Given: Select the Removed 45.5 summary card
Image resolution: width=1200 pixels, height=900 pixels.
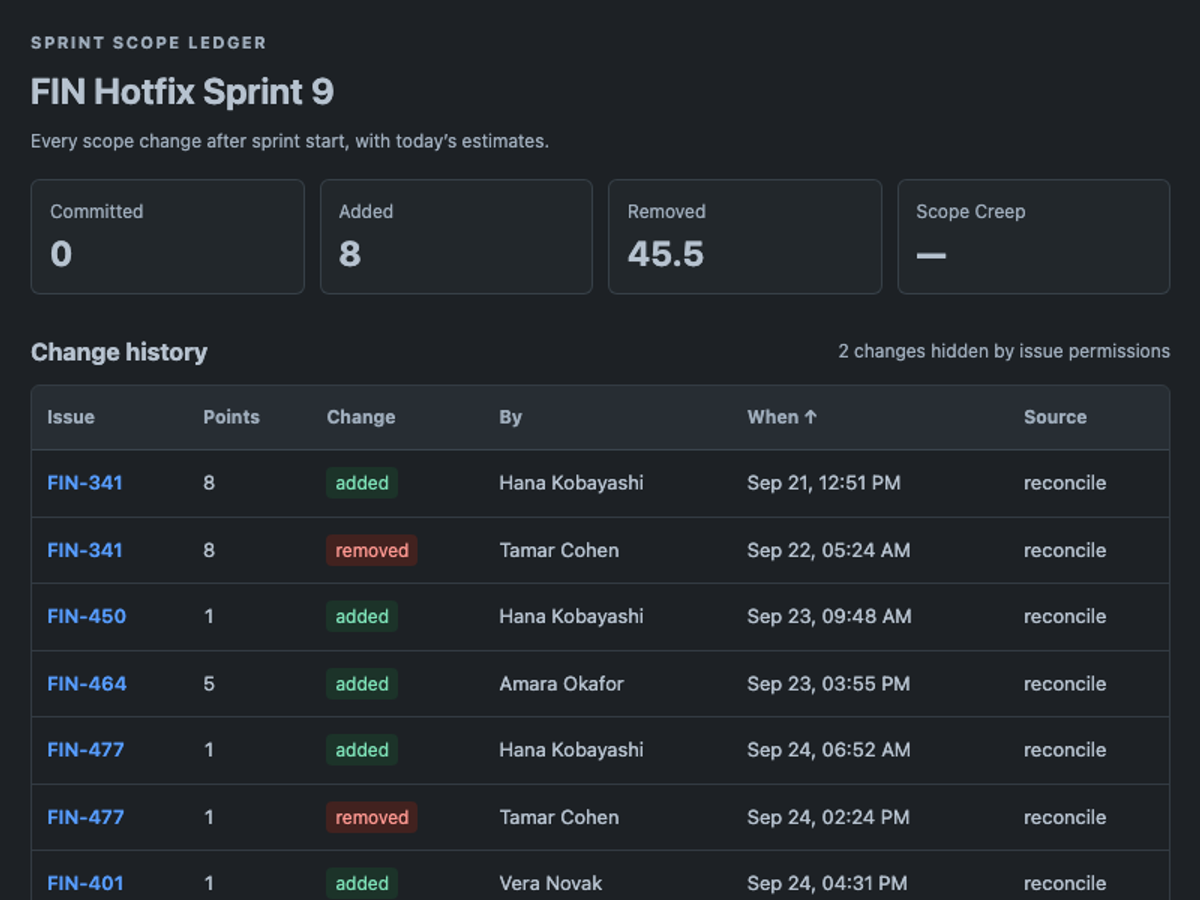Looking at the screenshot, I should tap(745, 237).
